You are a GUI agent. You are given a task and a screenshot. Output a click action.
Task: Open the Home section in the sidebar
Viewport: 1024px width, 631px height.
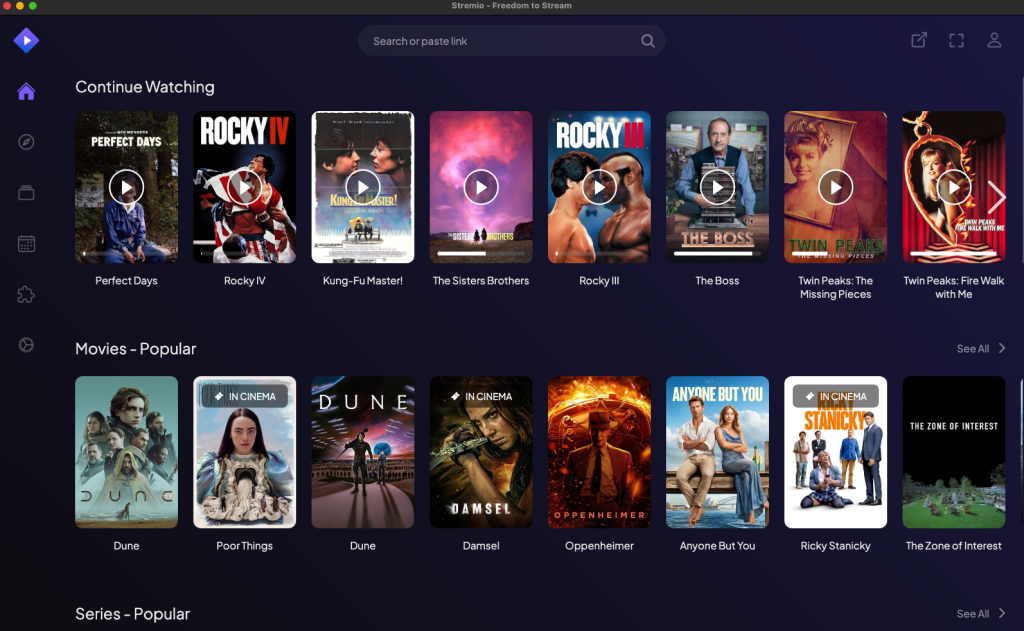pyautogui.click(x=25, y=91)
